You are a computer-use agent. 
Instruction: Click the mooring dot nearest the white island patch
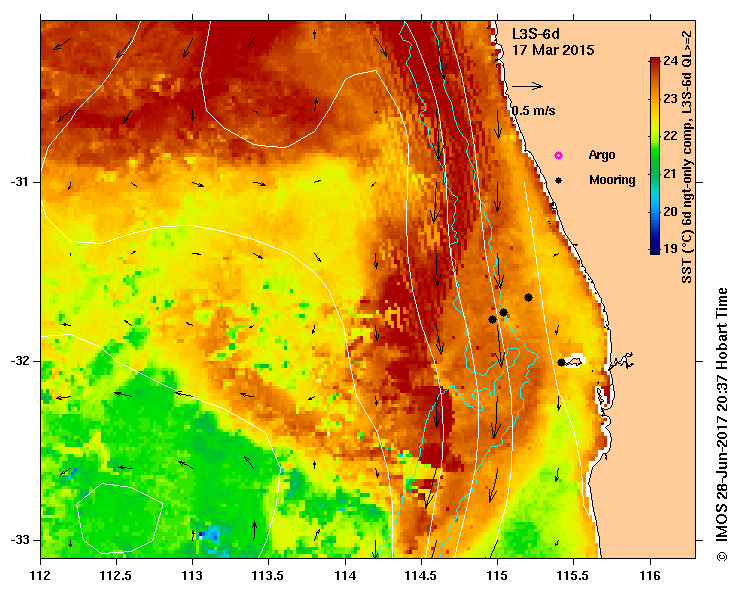(561, 362)
